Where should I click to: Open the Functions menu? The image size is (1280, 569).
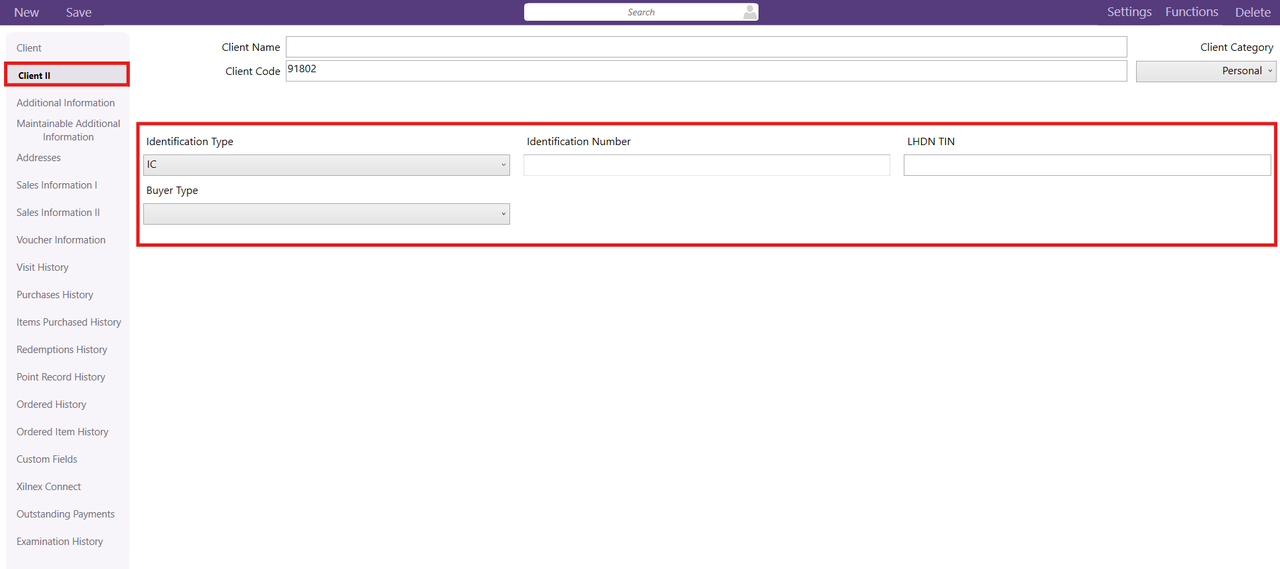click(x=1191, y=12)
